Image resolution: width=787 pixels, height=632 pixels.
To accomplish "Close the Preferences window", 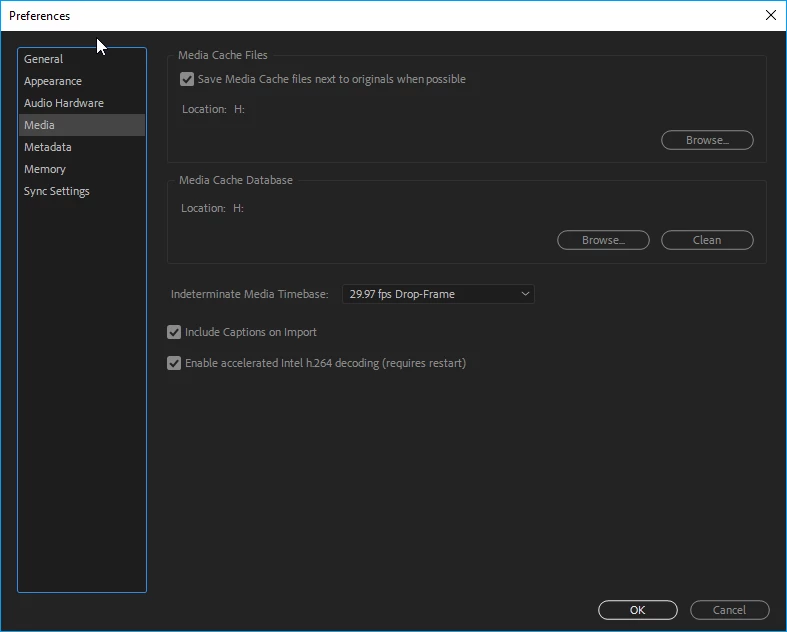I will (771, 15).
